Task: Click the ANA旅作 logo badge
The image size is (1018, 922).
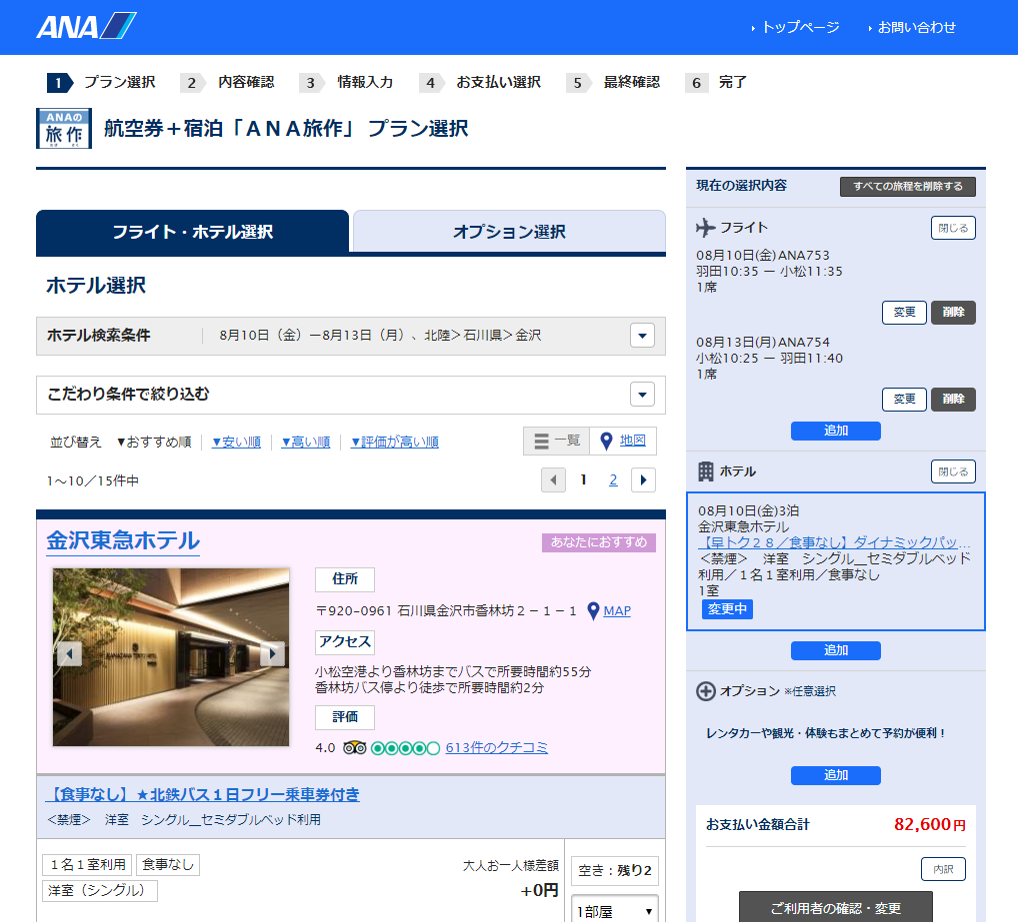Action: click(x=64, y=129)
